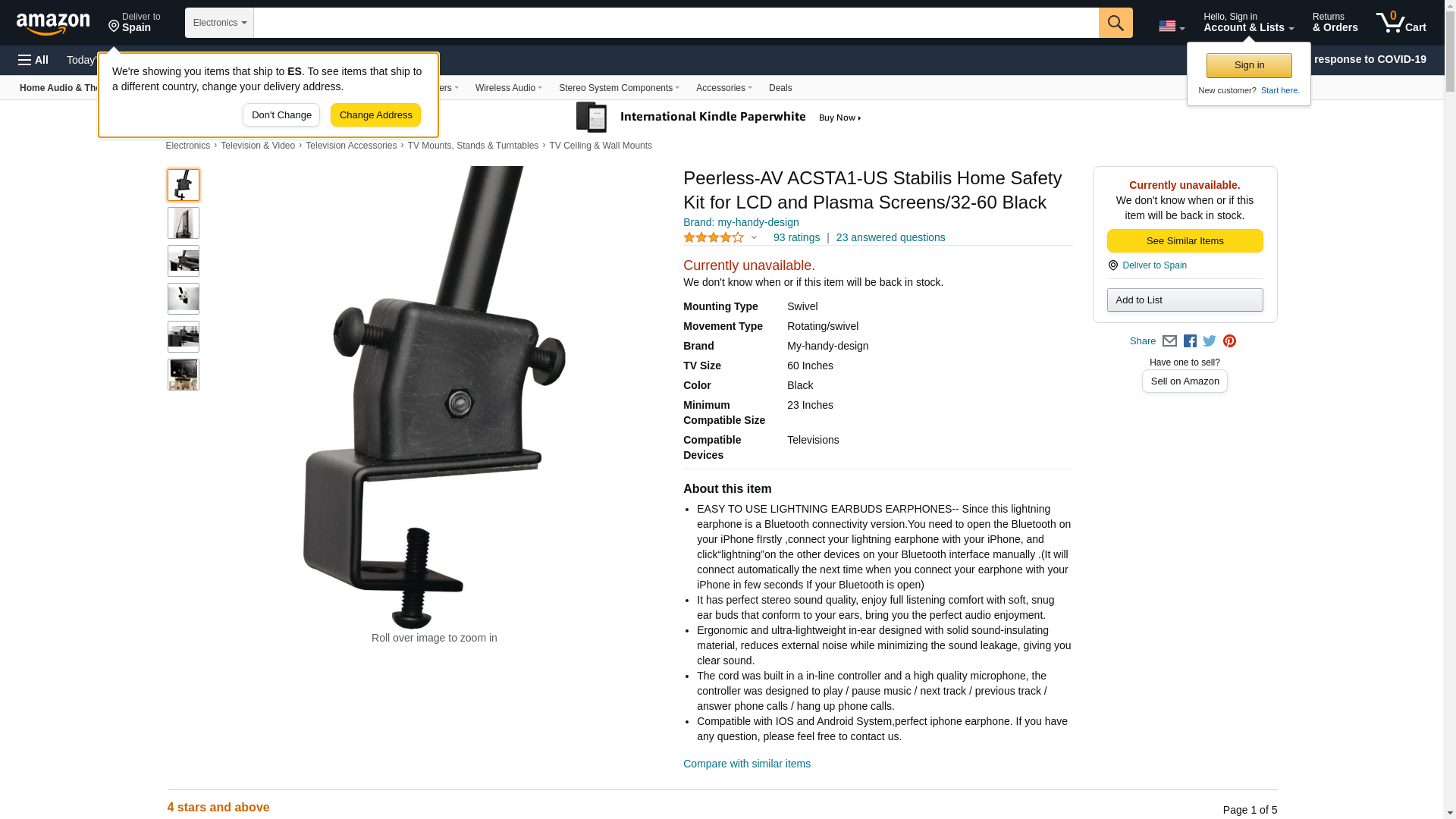Share product on Pinterest icon
This screenshot has width=1456, height=819.
[x=1229, y=341]
